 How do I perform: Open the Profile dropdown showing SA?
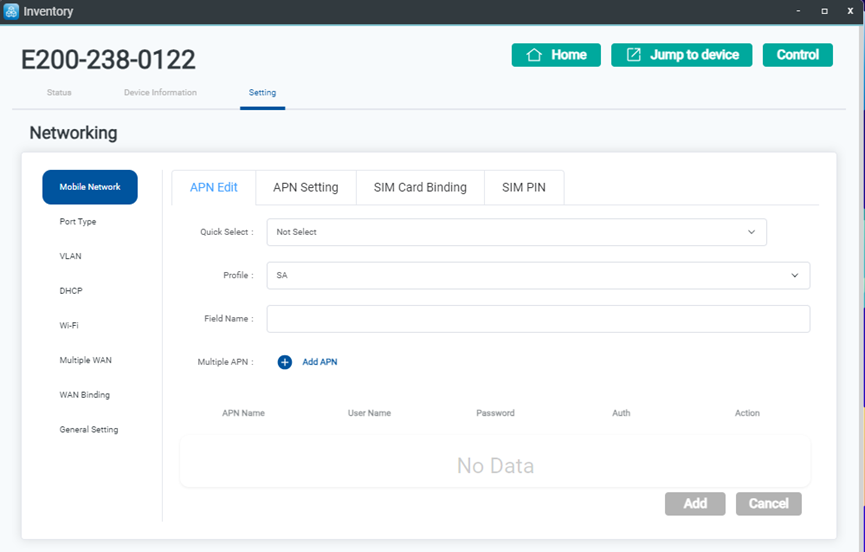pos(538,276)
